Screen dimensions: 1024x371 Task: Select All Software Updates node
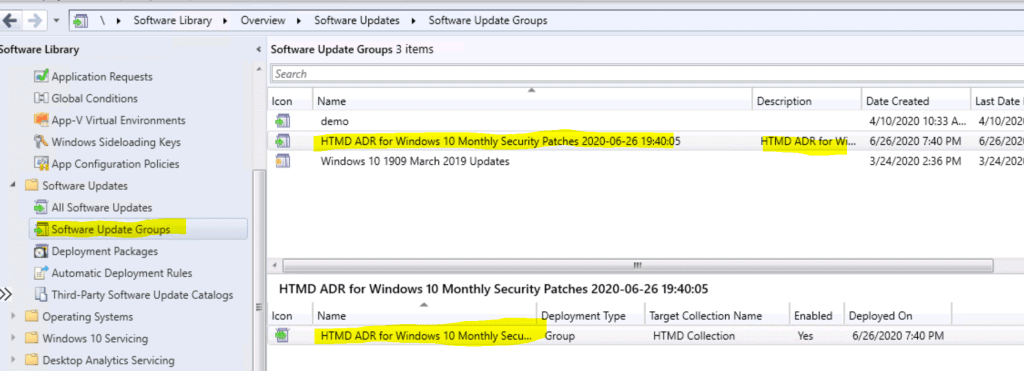click(x=102, y=208)
